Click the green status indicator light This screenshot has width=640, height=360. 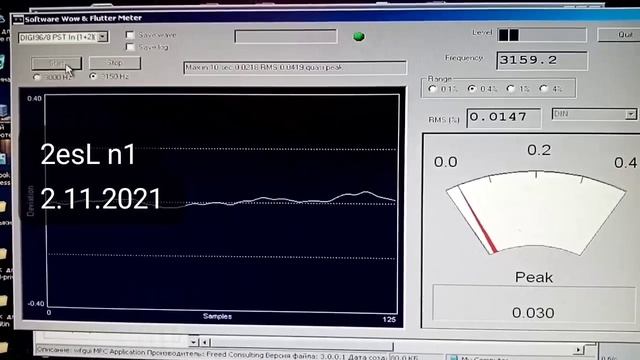[359, 36]
